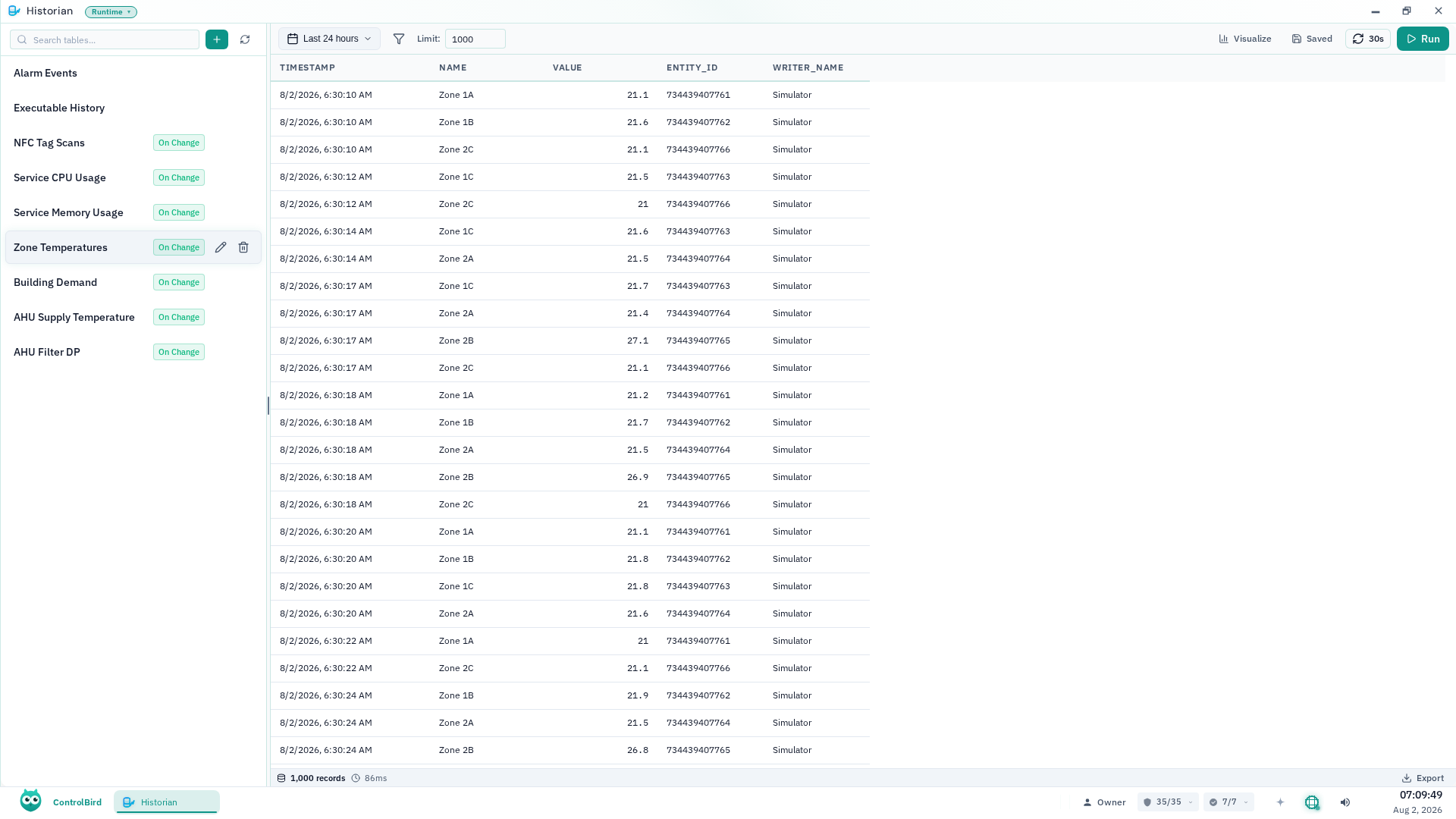This screenshot has width=1456, height=819.
Task: Open the Last 24 hours time range dropdown
Action: pyautogui.click(x=329, y=39)
